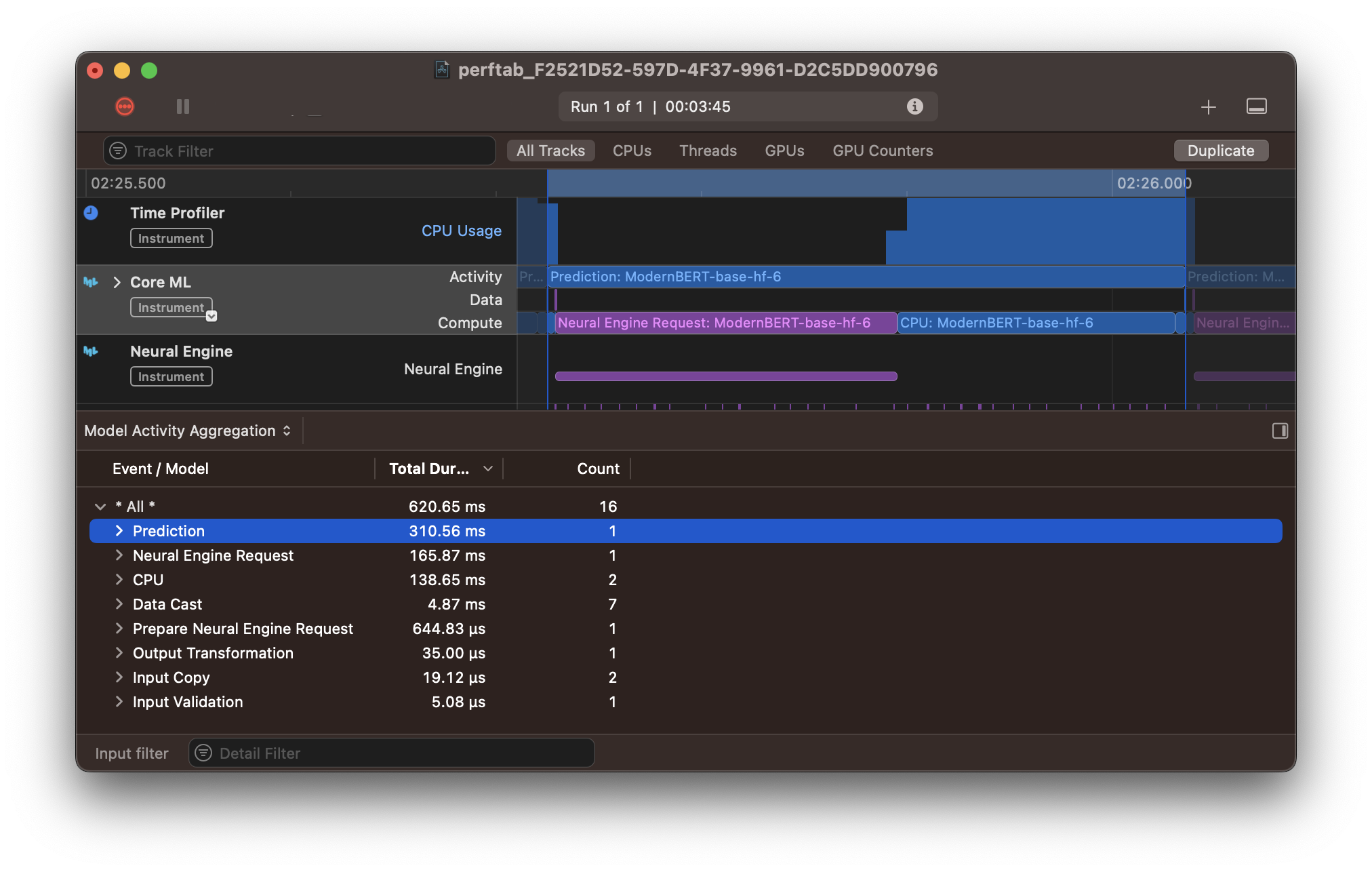1372x872 pixels.
Task: Expand Prepare Neural Engine Request row
Action: click(119, 629)
